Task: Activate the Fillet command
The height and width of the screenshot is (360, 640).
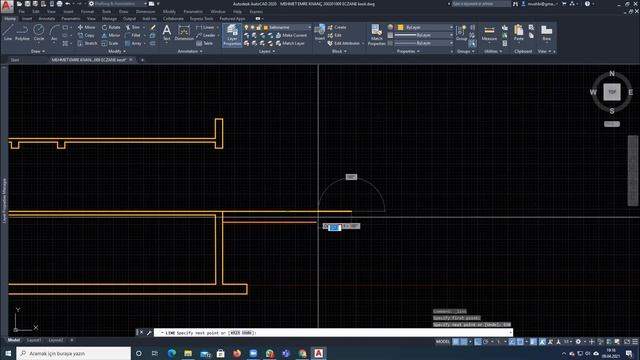Action: point(133,36)
